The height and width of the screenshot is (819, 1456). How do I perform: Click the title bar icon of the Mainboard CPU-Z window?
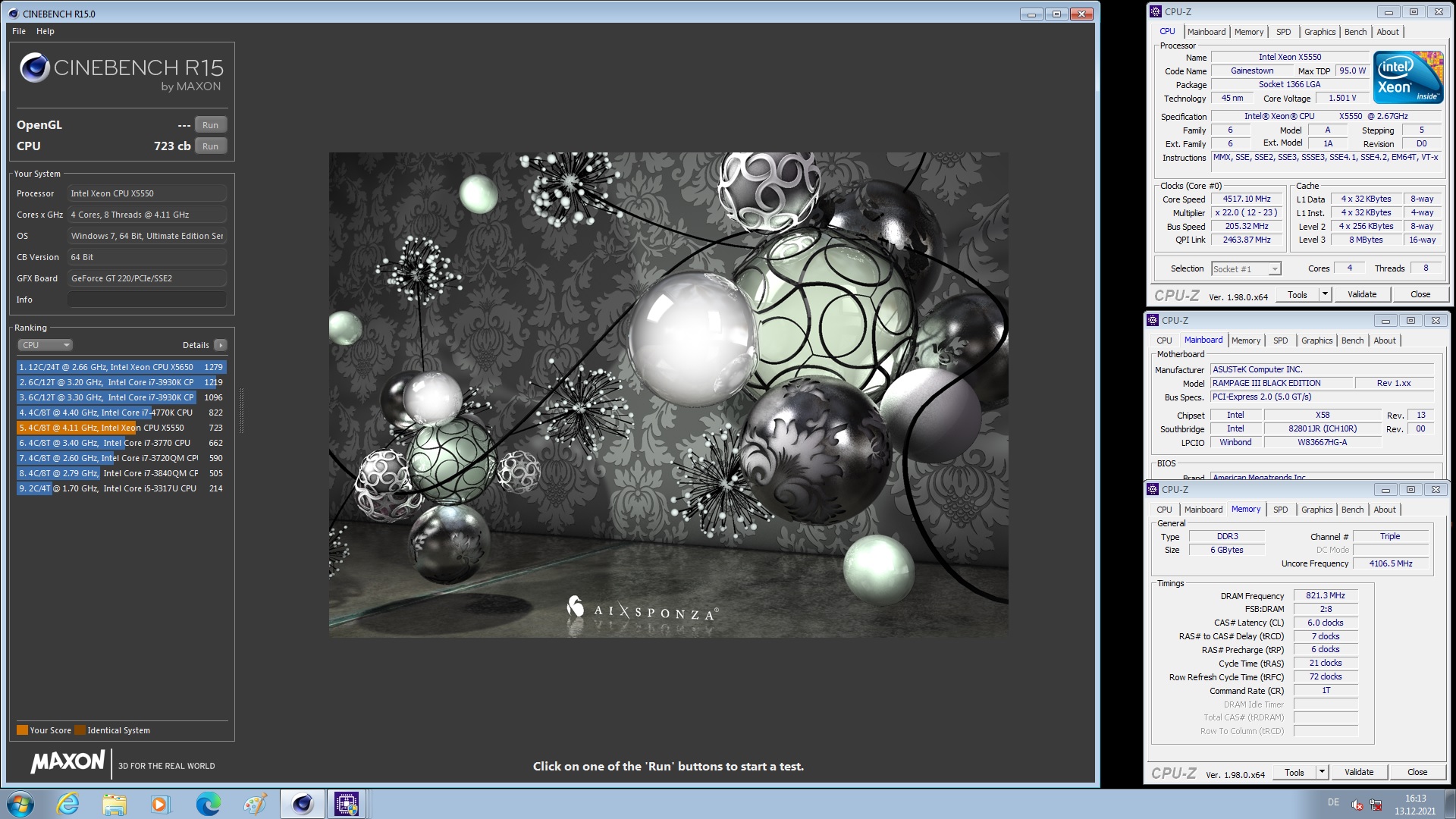click(1153, 320)
